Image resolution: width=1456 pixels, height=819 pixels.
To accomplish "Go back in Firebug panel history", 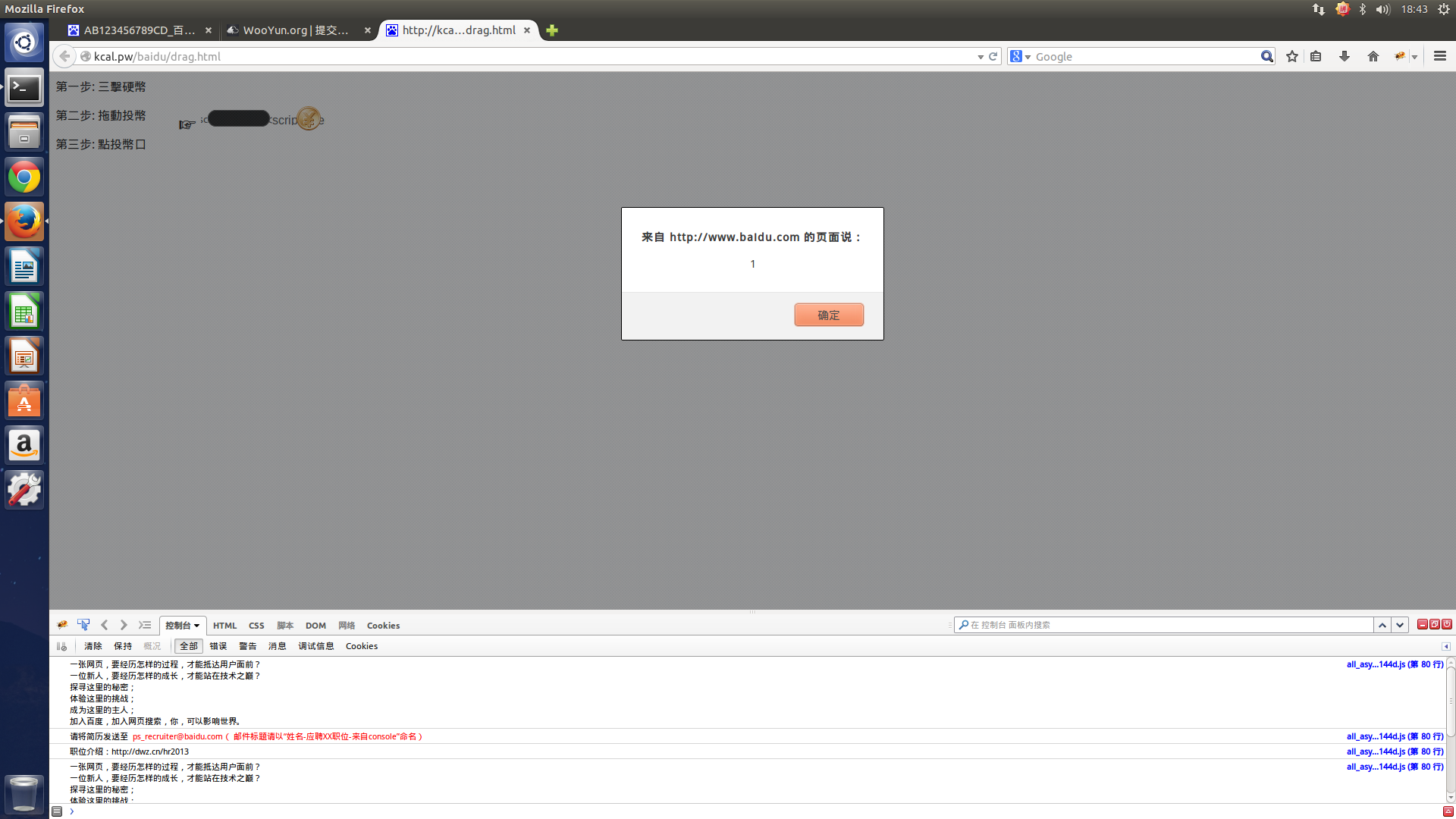I will pyautogui.click(x=105, y=625).
